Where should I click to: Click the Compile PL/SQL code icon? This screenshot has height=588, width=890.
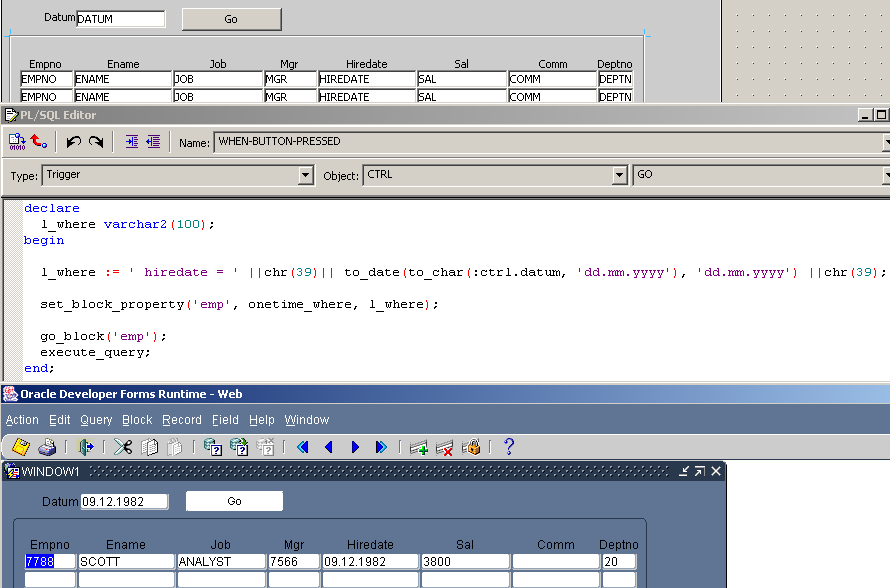tap(17, 142)
